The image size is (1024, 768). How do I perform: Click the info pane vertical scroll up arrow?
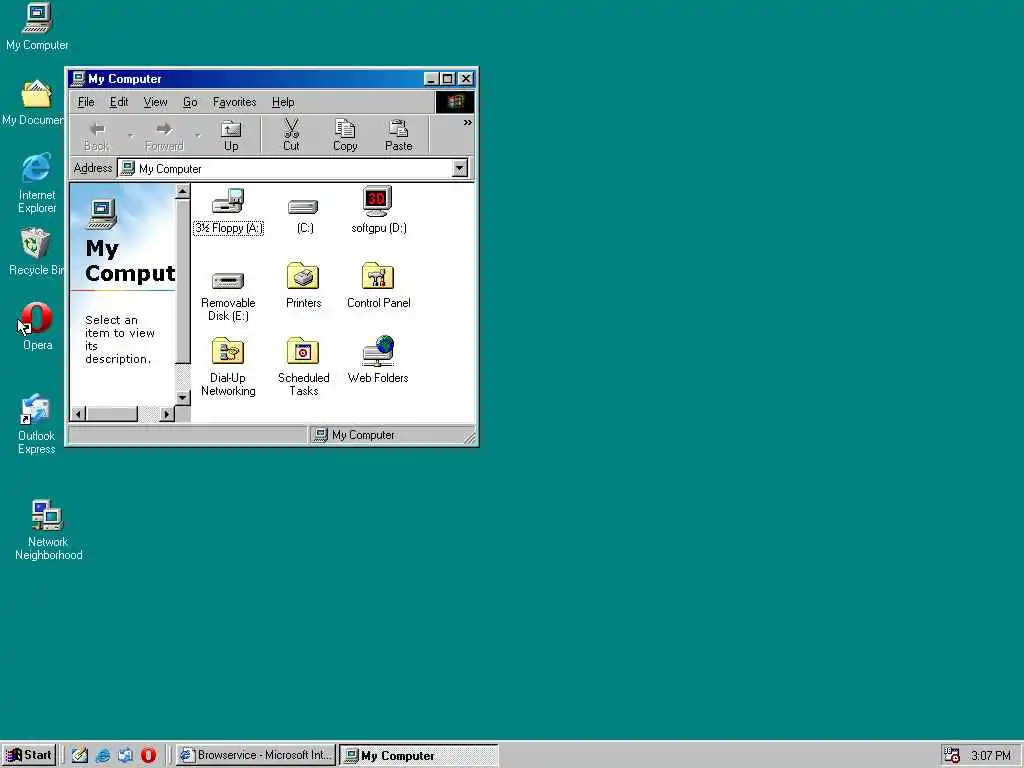[183, 191]
